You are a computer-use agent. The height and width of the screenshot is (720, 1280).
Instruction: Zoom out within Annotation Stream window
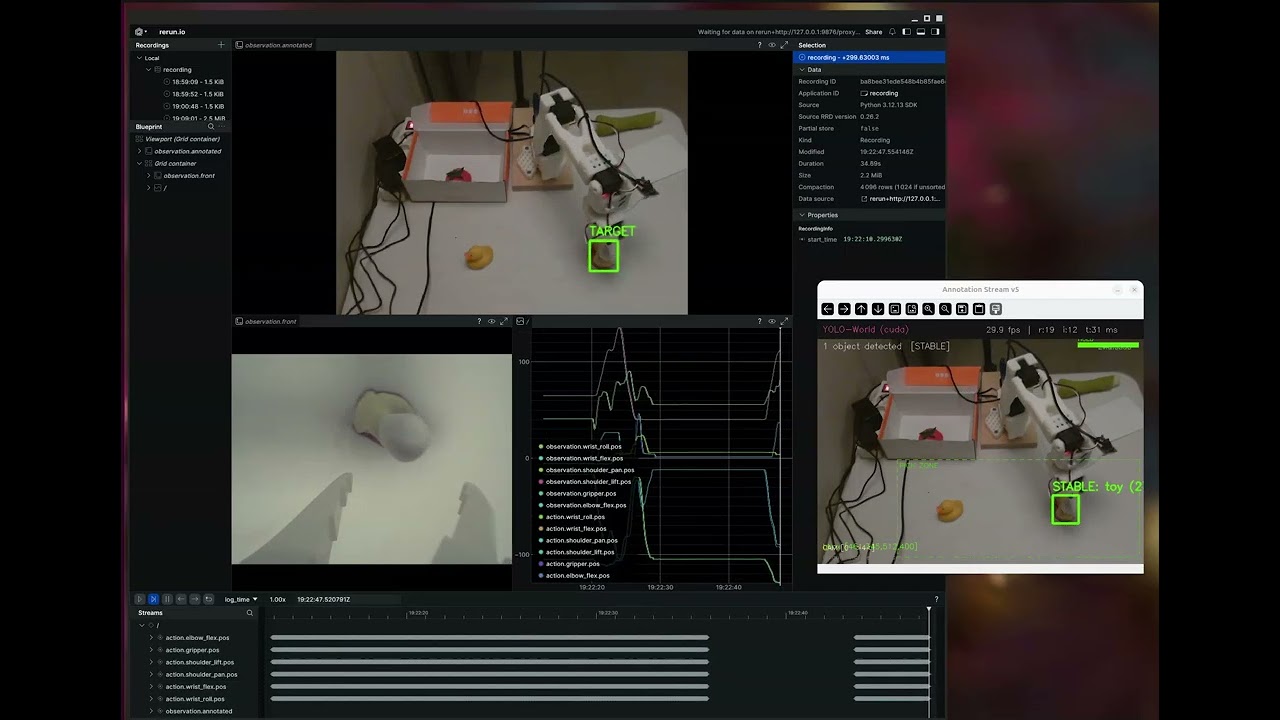945,309
